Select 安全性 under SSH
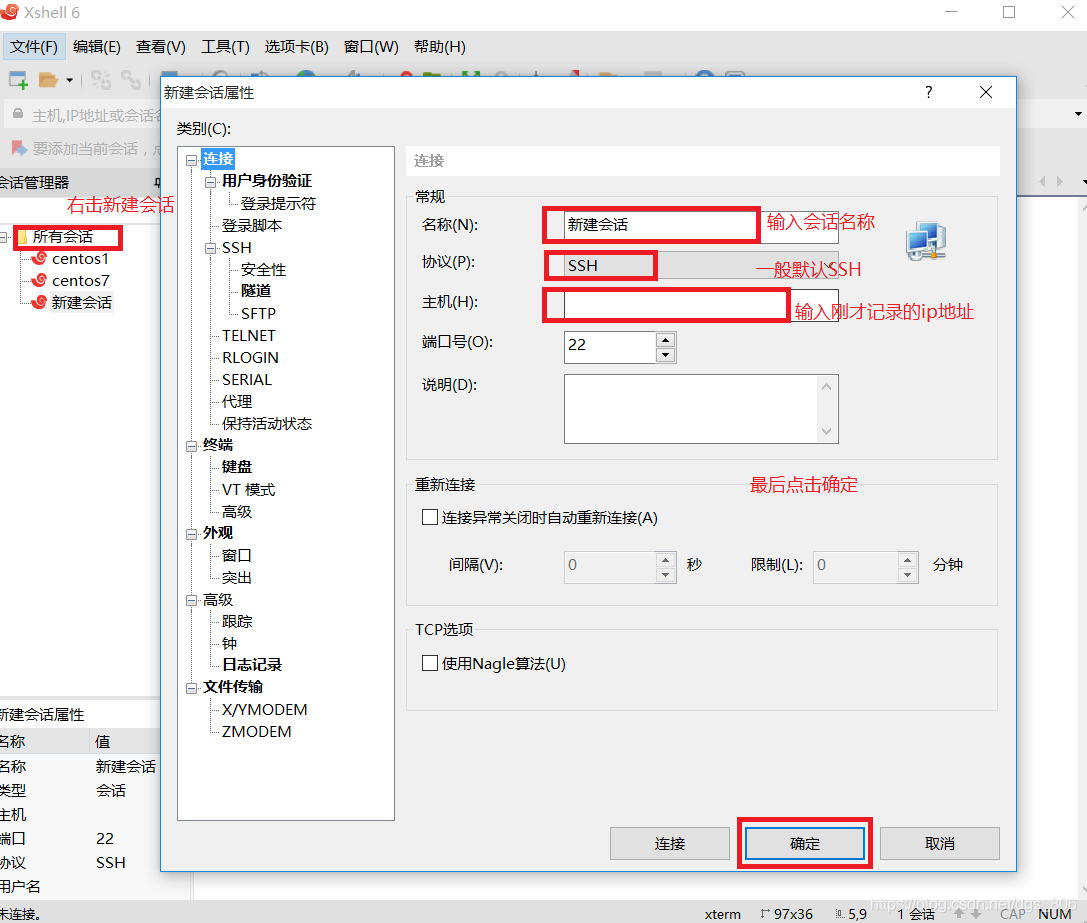This screenshot has width=1087, height=923. coord(263,270)
